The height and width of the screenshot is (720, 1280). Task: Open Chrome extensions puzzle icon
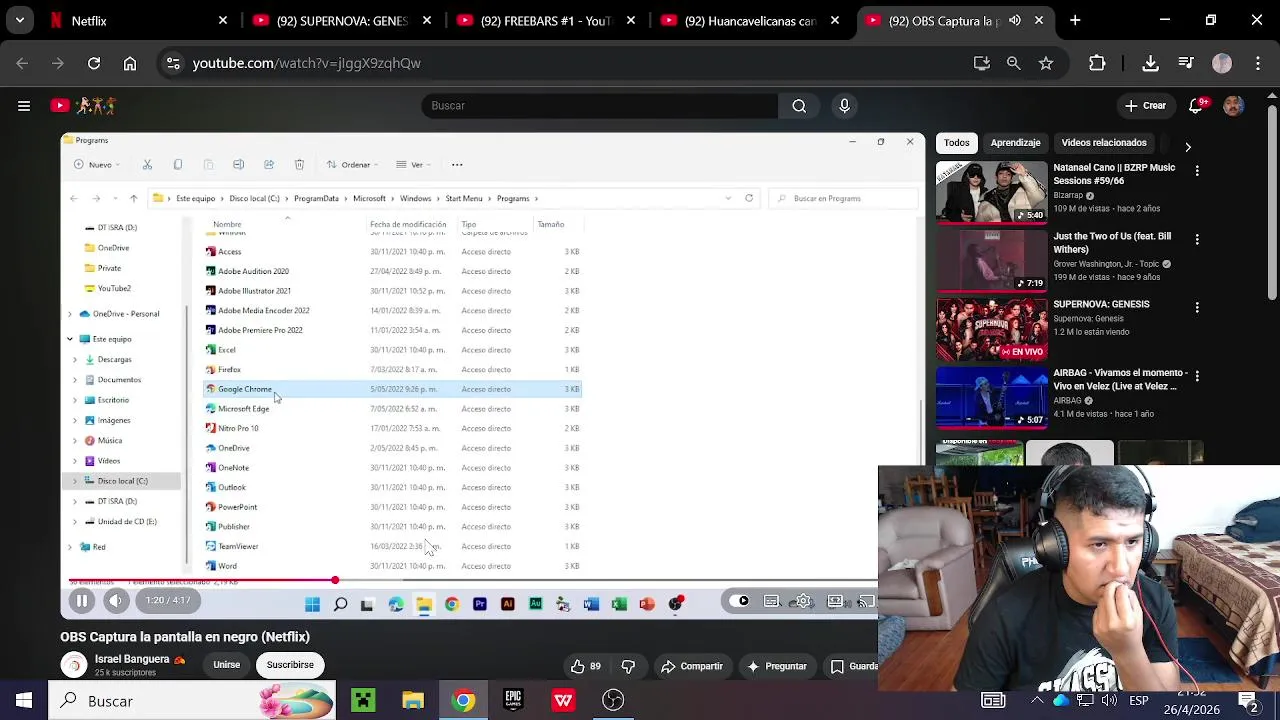pyautogui.click(x=1097, y=63)
